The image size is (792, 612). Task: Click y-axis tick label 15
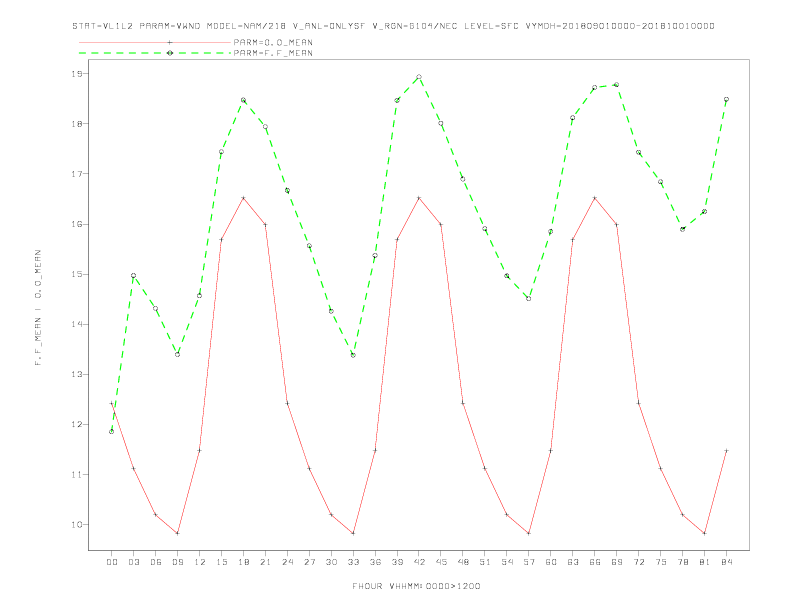click(76, 274)
